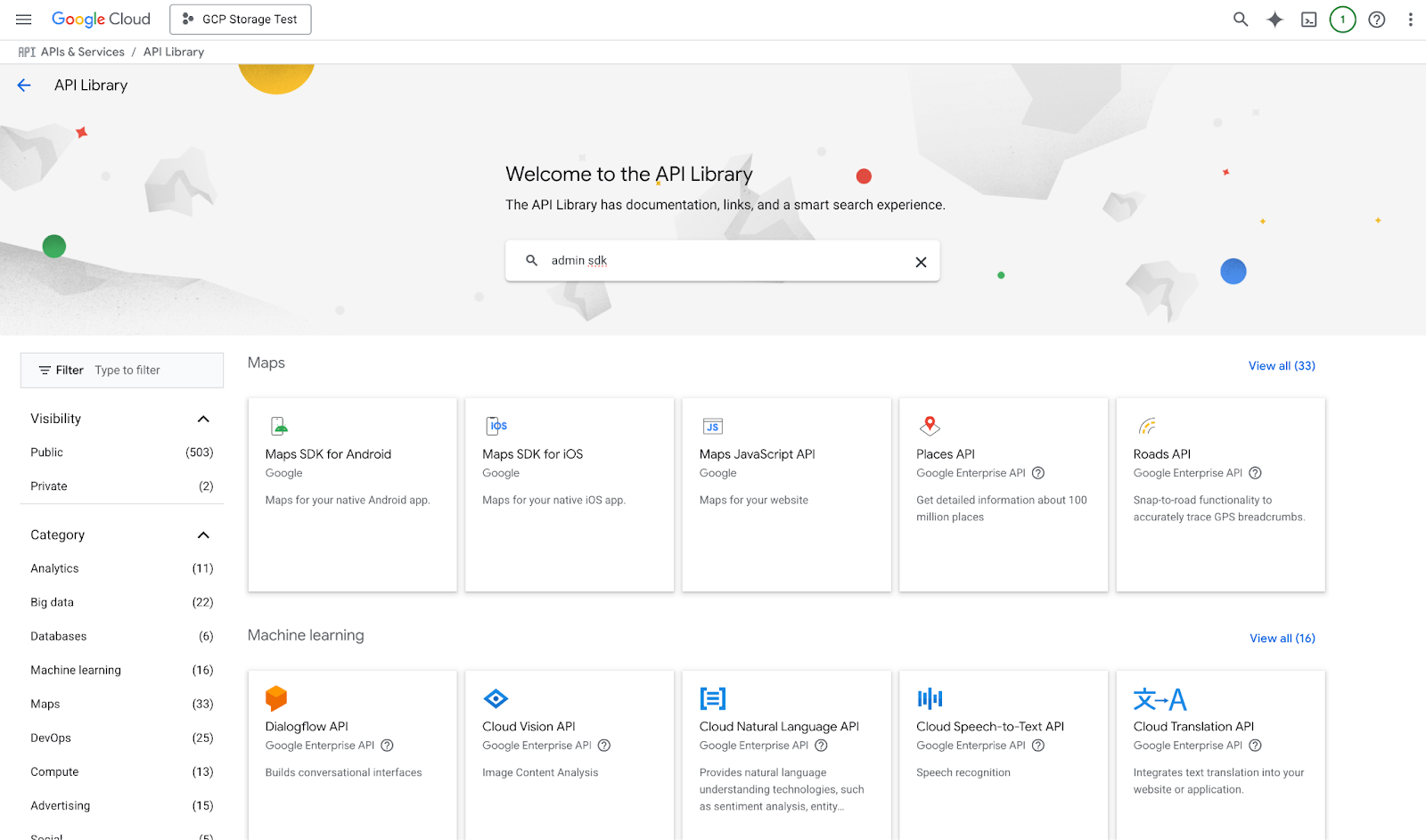Click the search magnifier icon in top bar
This screenshot has height=840, width=1426.
[1240, 20]
